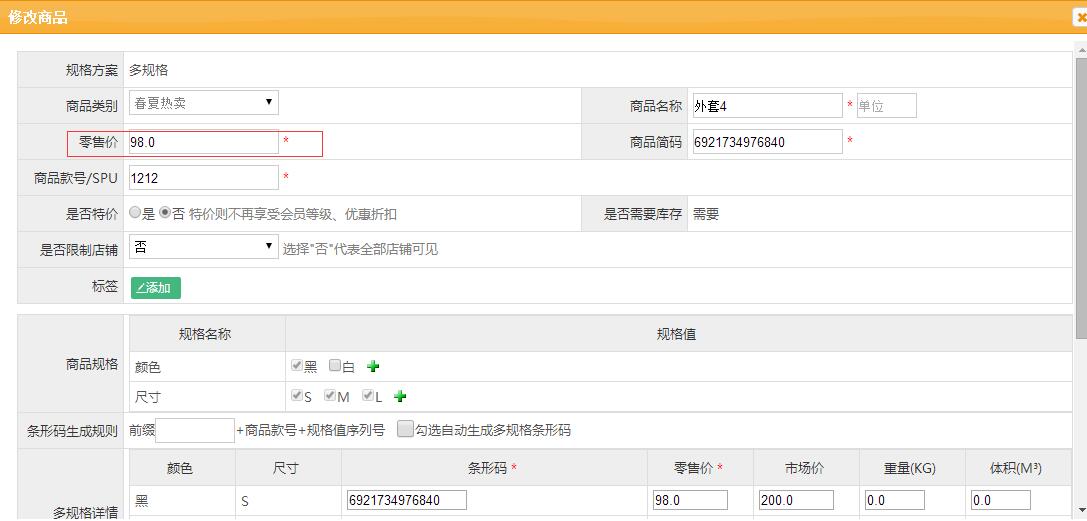Click the 市场价 field showing 200.0
Viewport: 1087px width, 521px height.
(x=796, y=500)
